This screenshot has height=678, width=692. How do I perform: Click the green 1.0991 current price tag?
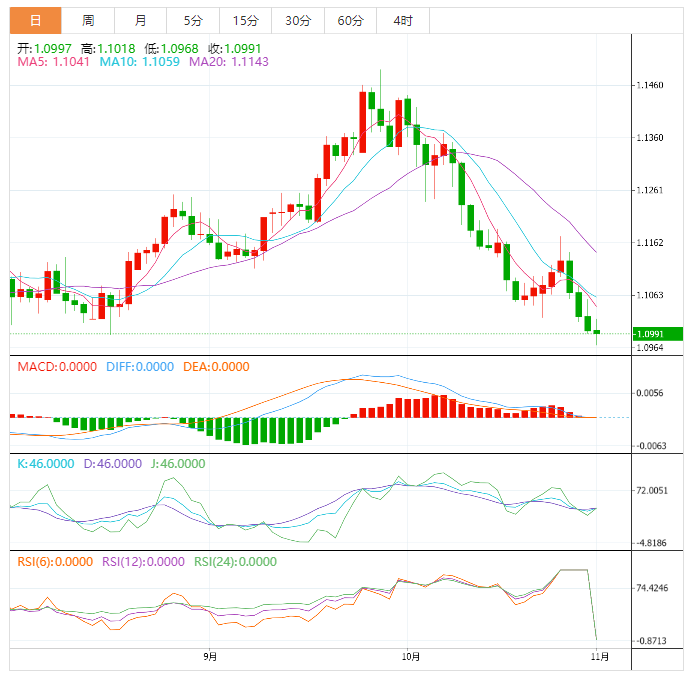click(656, 333)
